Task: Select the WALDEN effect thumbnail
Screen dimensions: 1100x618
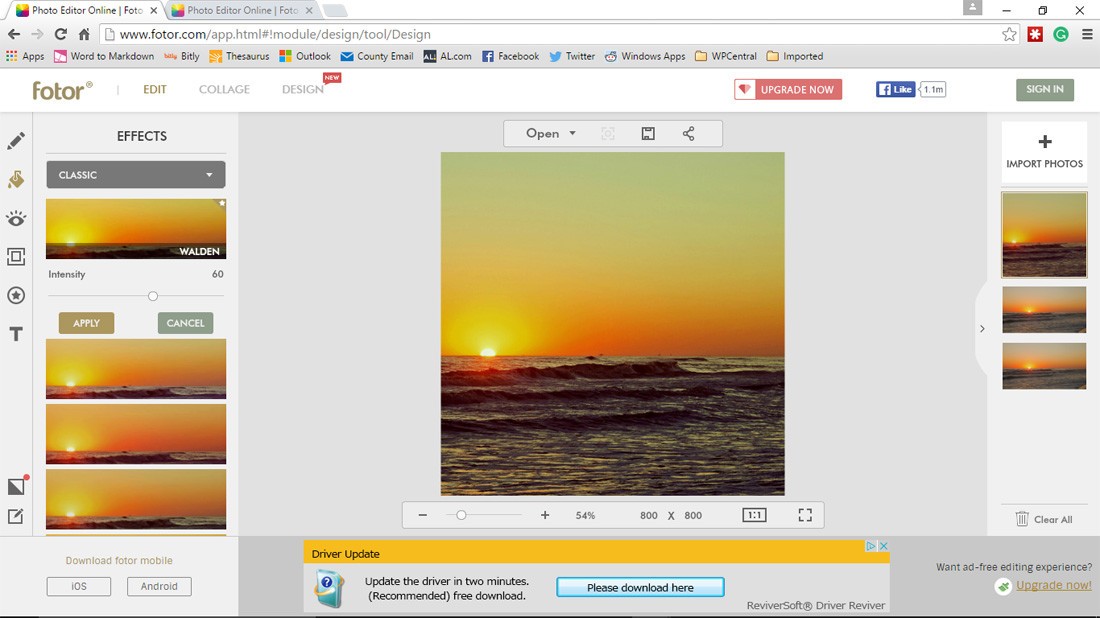Action: click(x=135, y=228)
